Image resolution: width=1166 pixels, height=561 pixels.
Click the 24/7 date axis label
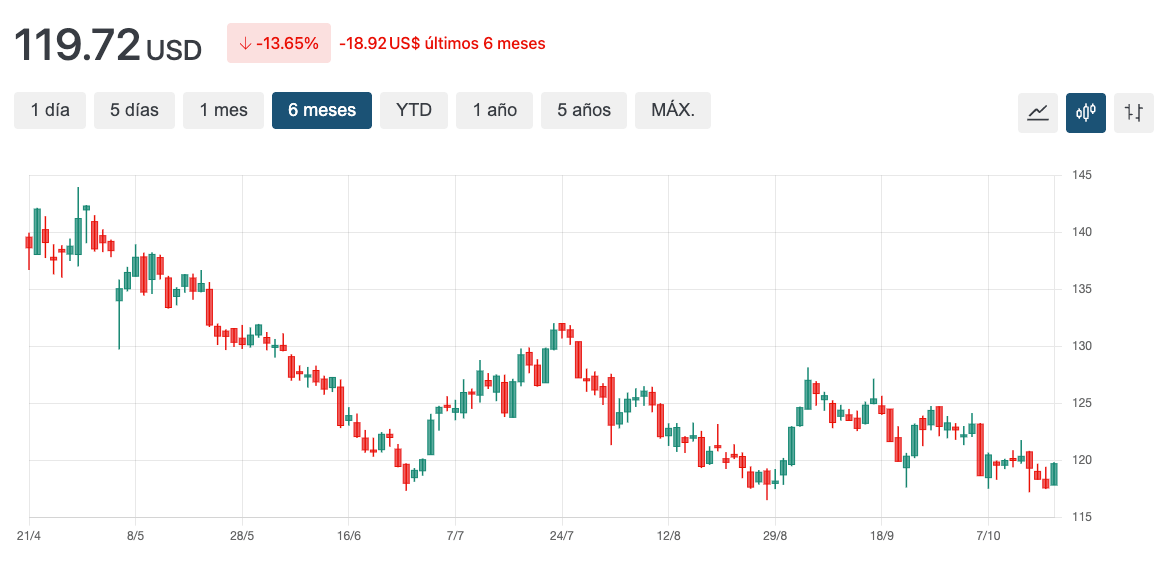562,536
